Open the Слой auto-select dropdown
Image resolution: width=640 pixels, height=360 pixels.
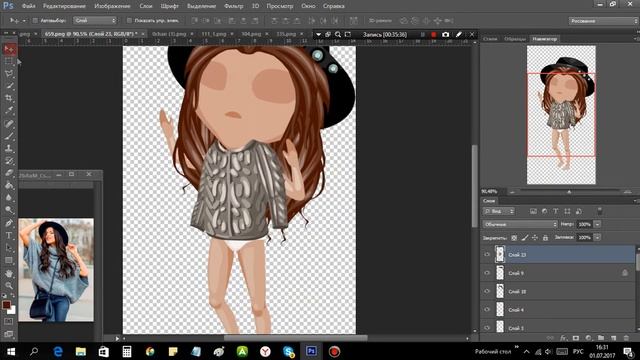coord(95,20)
